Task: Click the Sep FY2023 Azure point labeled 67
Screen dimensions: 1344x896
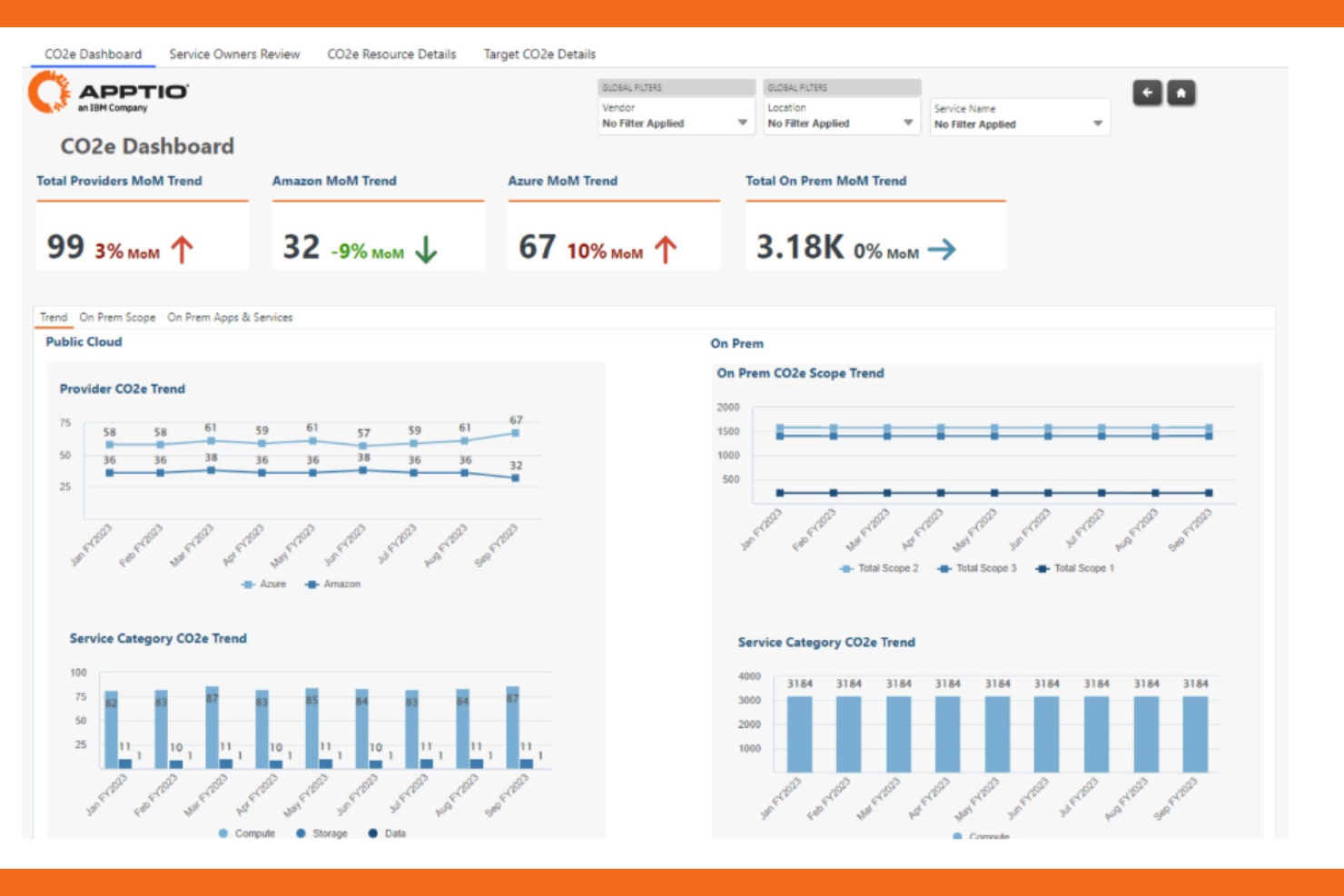Action: point(516,433)
